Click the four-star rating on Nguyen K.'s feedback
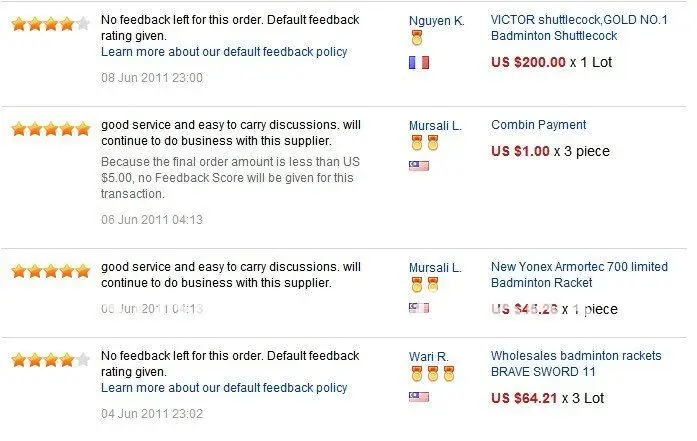697x441 pixels. (51, 24)
